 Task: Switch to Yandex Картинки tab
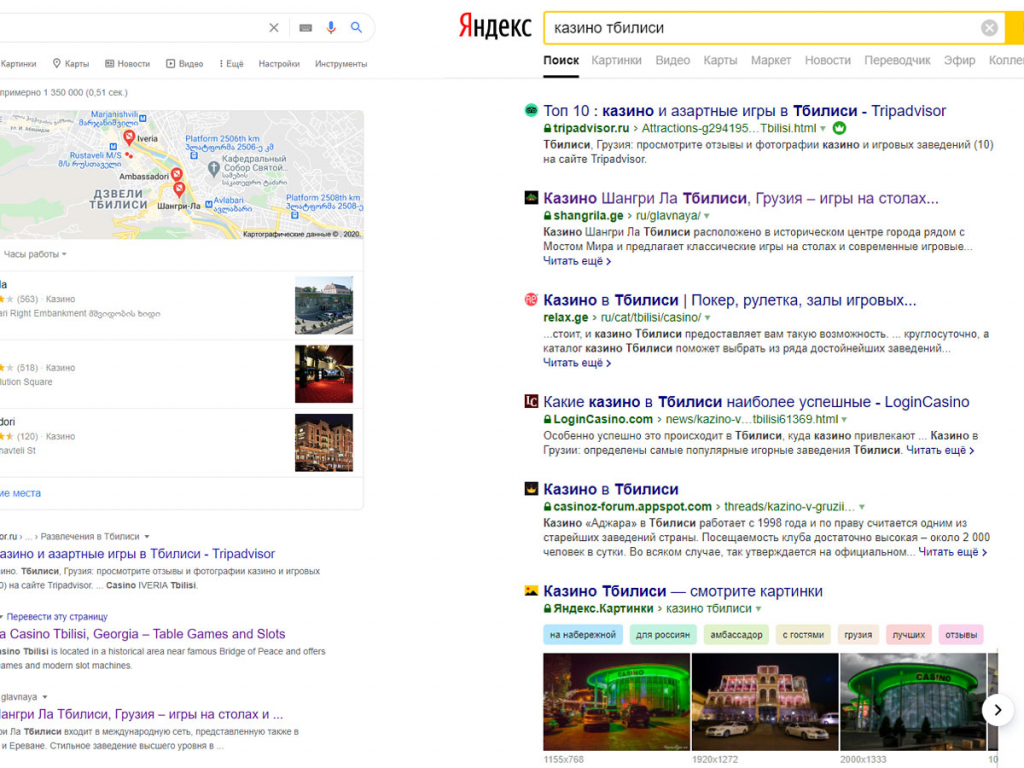(616, 60)
